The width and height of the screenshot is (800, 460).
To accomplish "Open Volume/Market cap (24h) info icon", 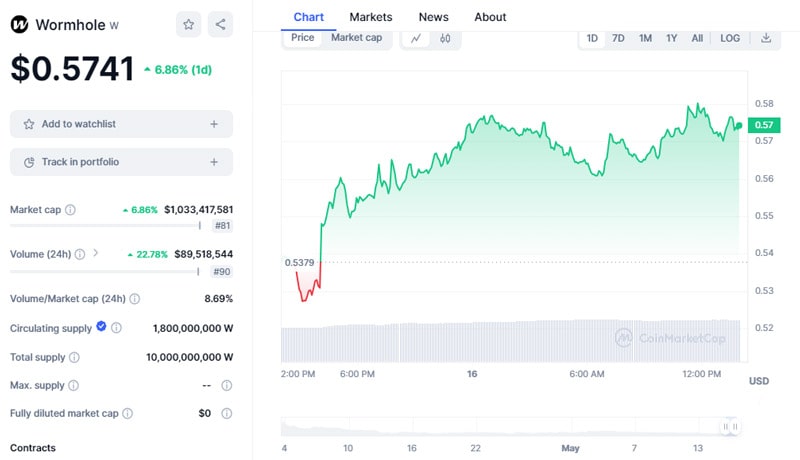I will [x=135, y=299].
